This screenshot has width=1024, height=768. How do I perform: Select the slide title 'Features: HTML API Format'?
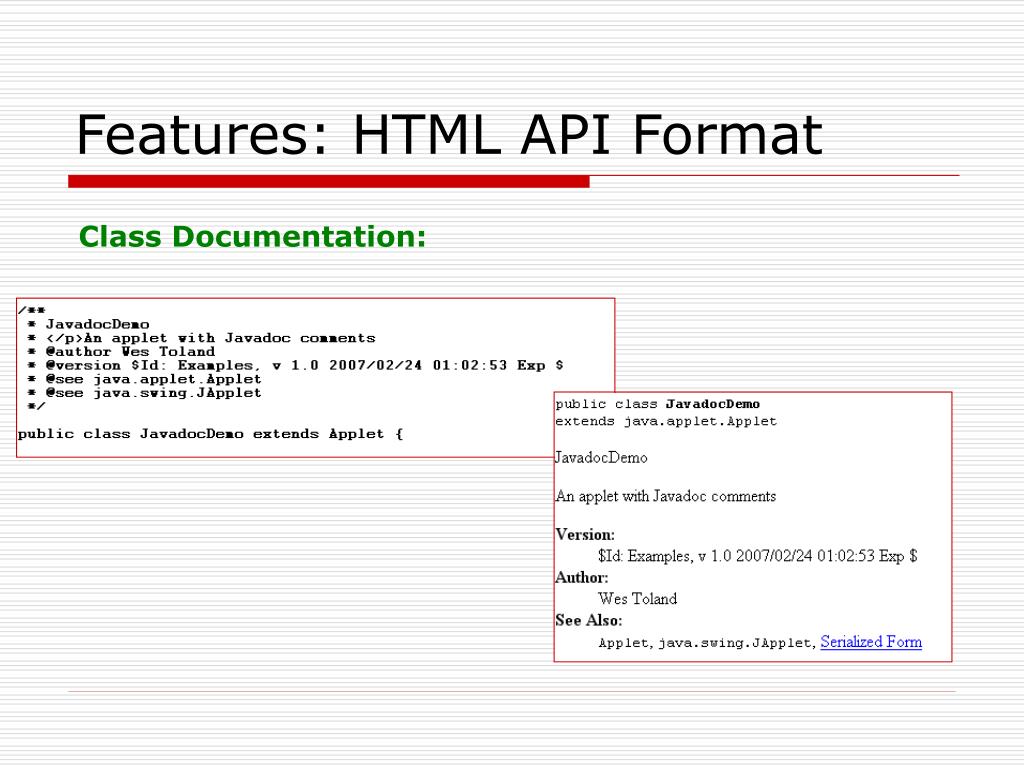[x=449, y=135]
